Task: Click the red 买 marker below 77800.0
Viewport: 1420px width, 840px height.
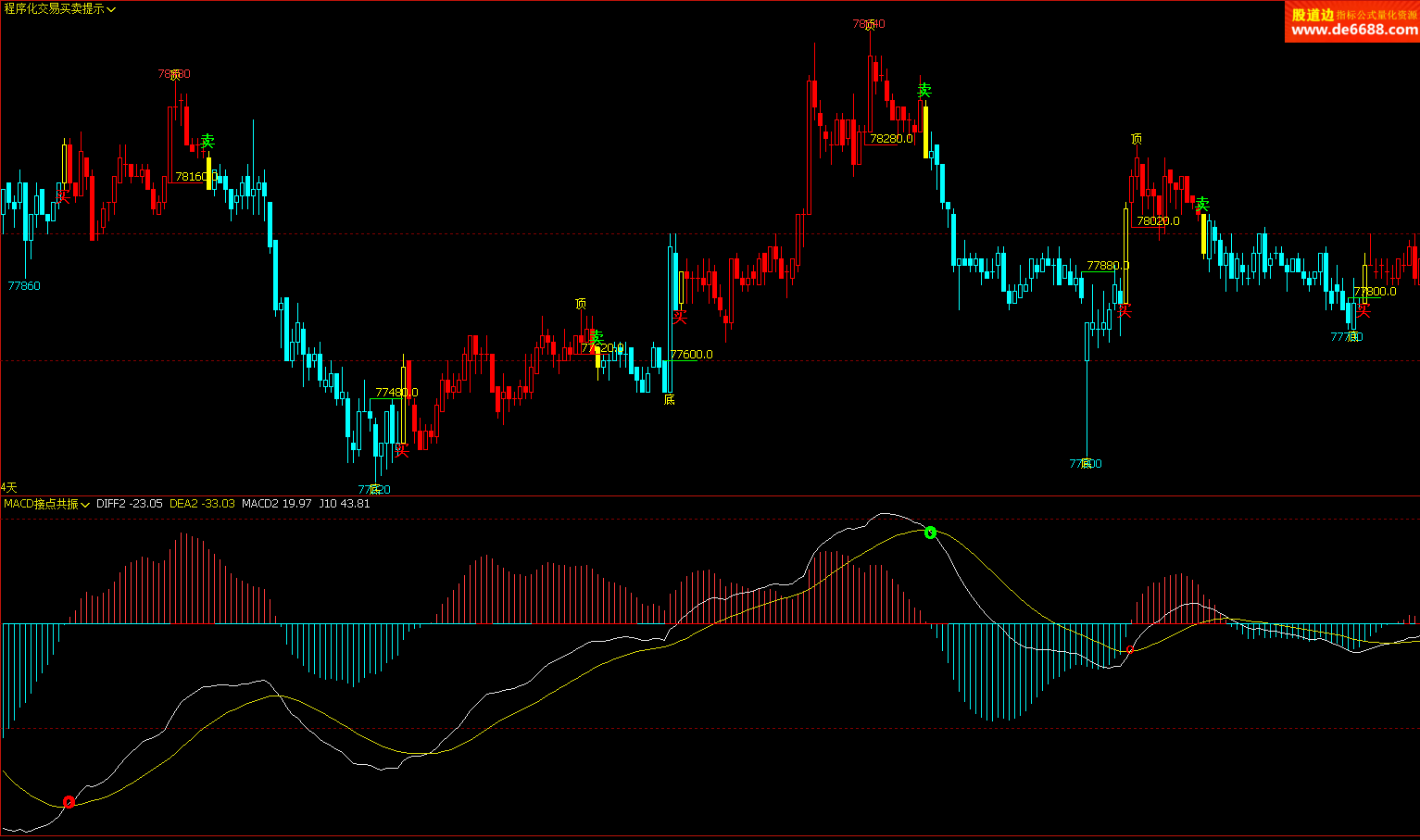Action: pos(1363,310)
